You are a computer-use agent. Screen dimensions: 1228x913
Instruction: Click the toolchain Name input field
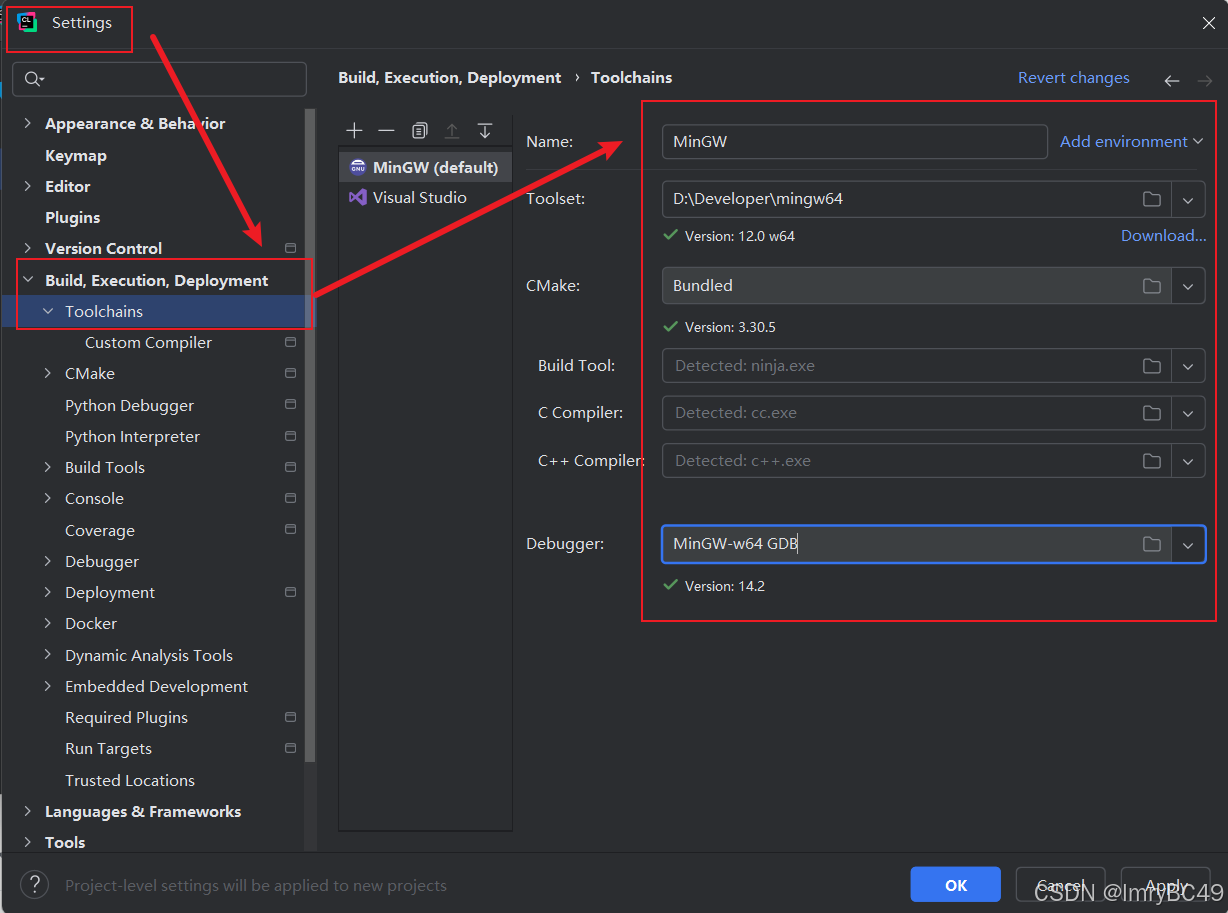click(854, 142)
